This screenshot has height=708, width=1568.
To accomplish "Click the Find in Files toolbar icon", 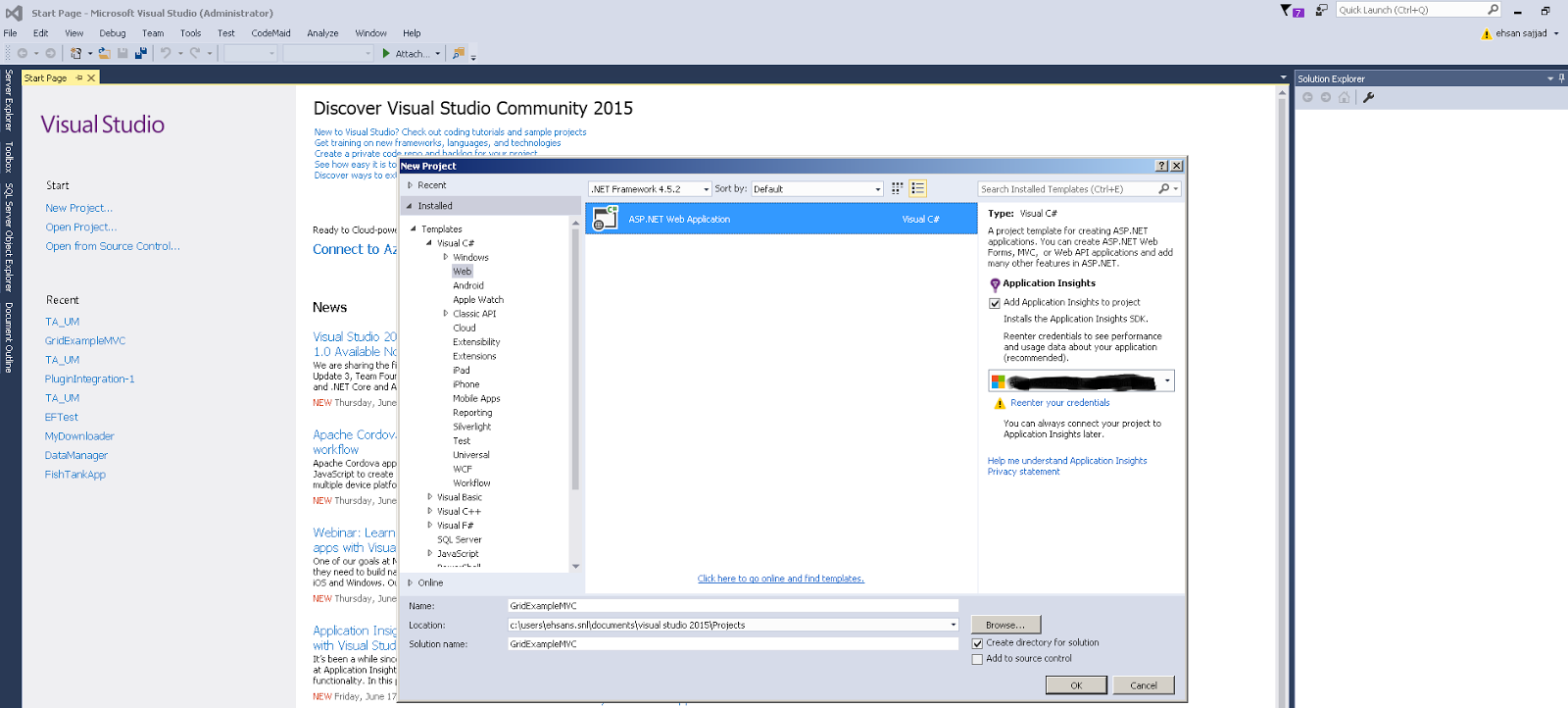I will 458,53.
